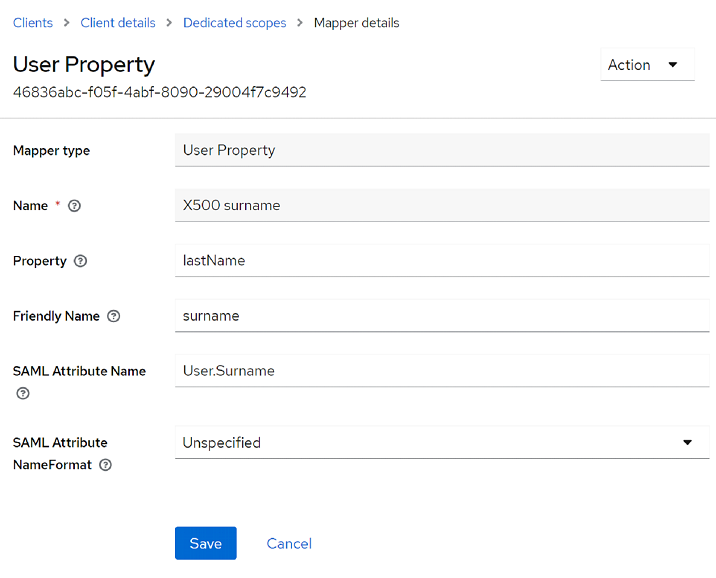Select the User.Surname SAML Attribute Name field

442,370
